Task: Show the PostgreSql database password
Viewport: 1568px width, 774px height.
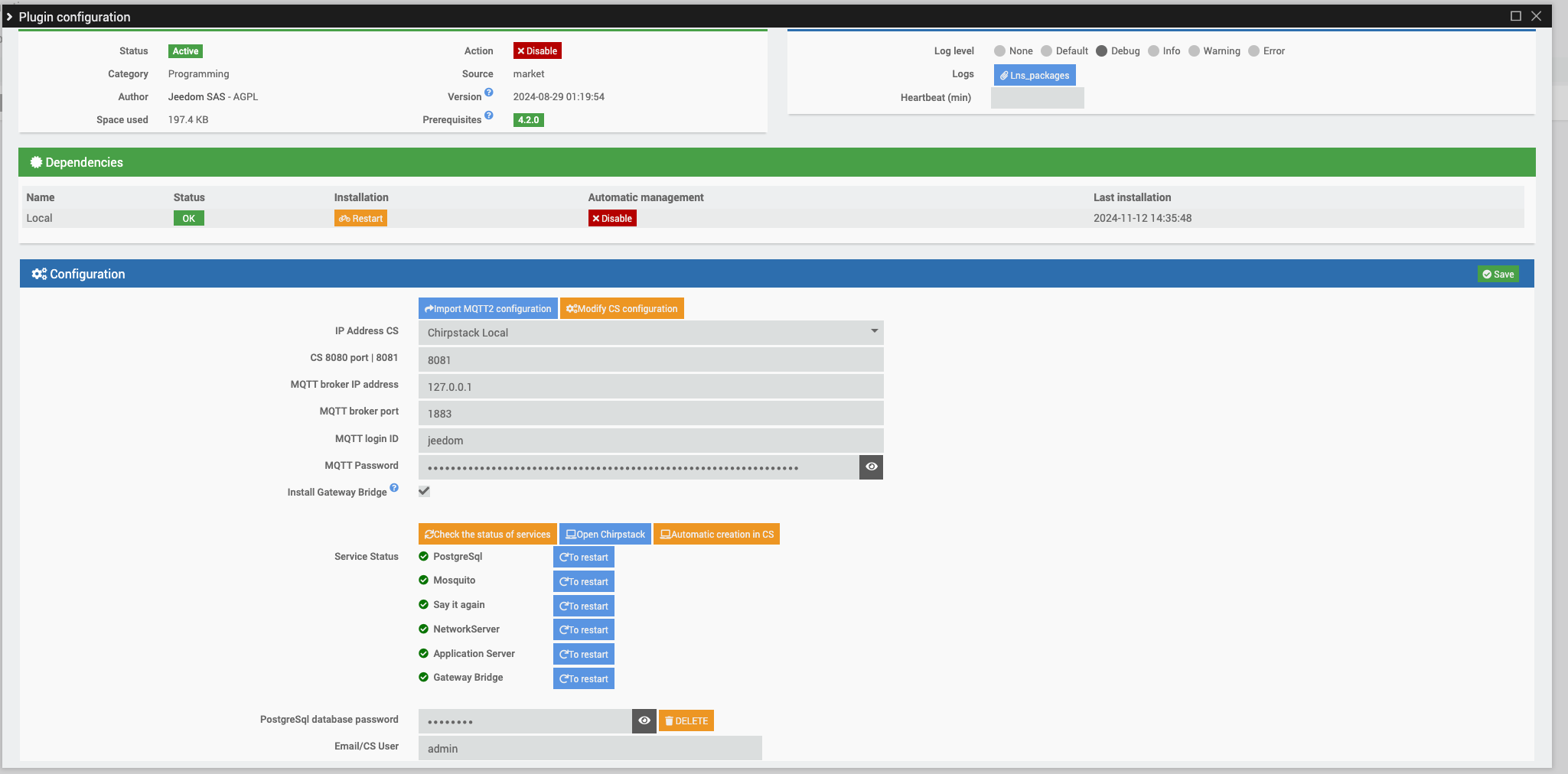Action: click(644, 720)
